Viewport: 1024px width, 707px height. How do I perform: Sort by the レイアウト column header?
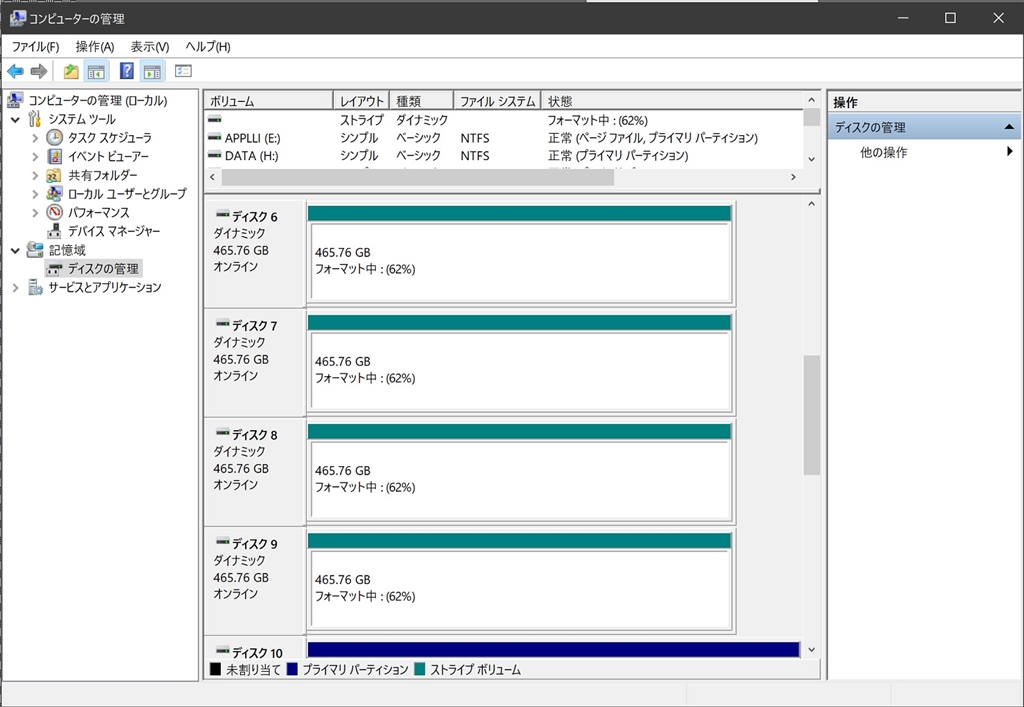361,101
